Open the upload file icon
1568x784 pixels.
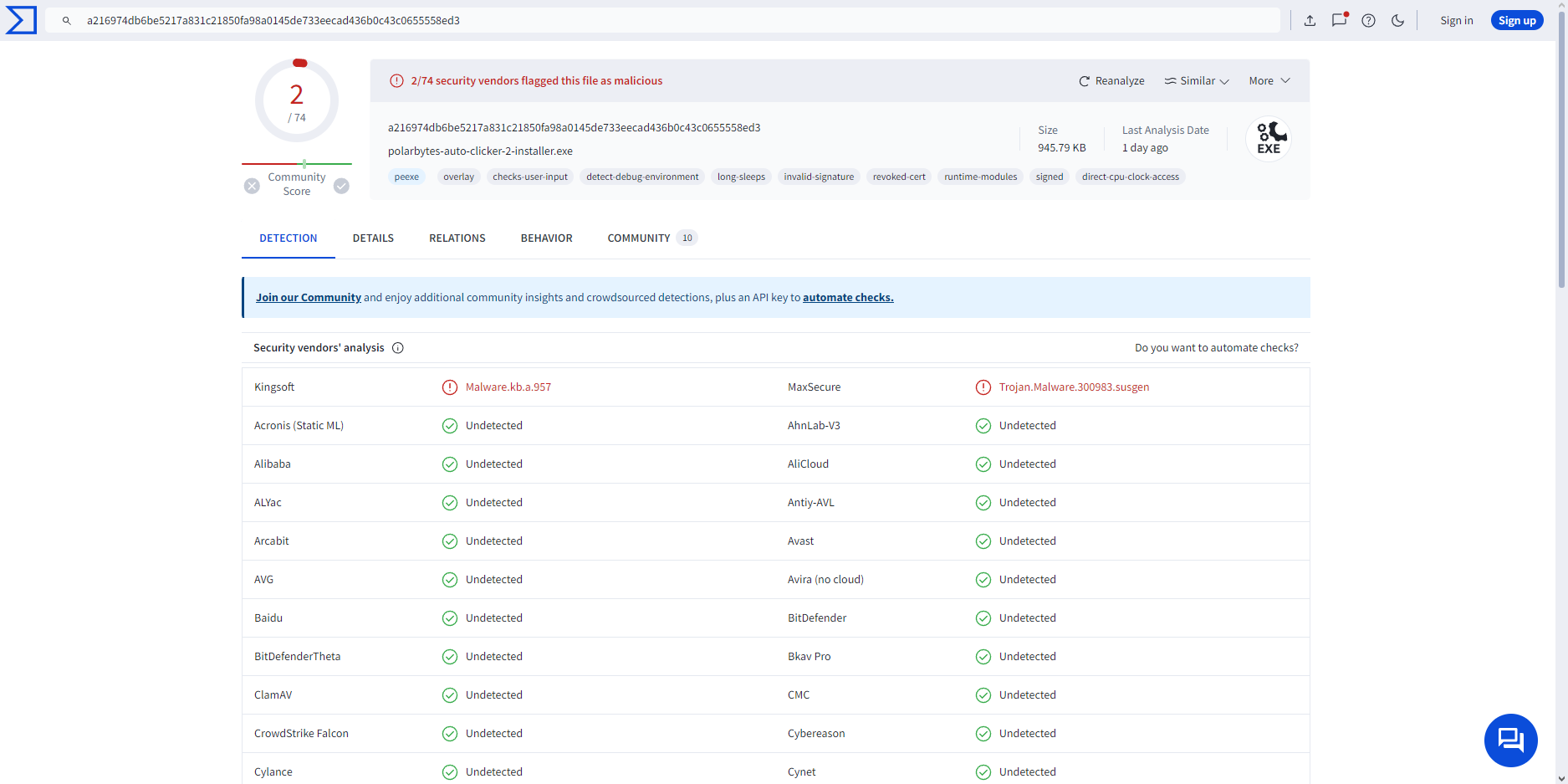click(x=1310, y=21)
